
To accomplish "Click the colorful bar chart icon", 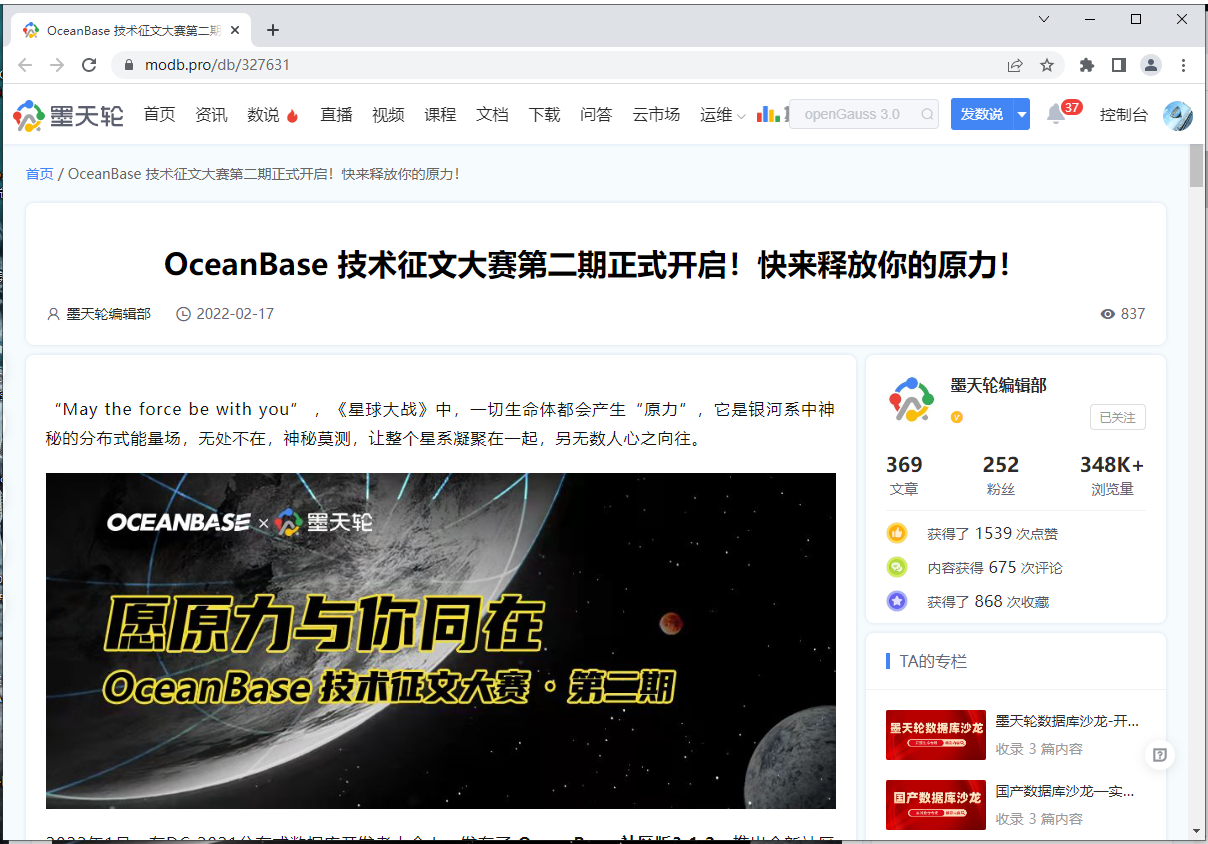I will 768,114.
